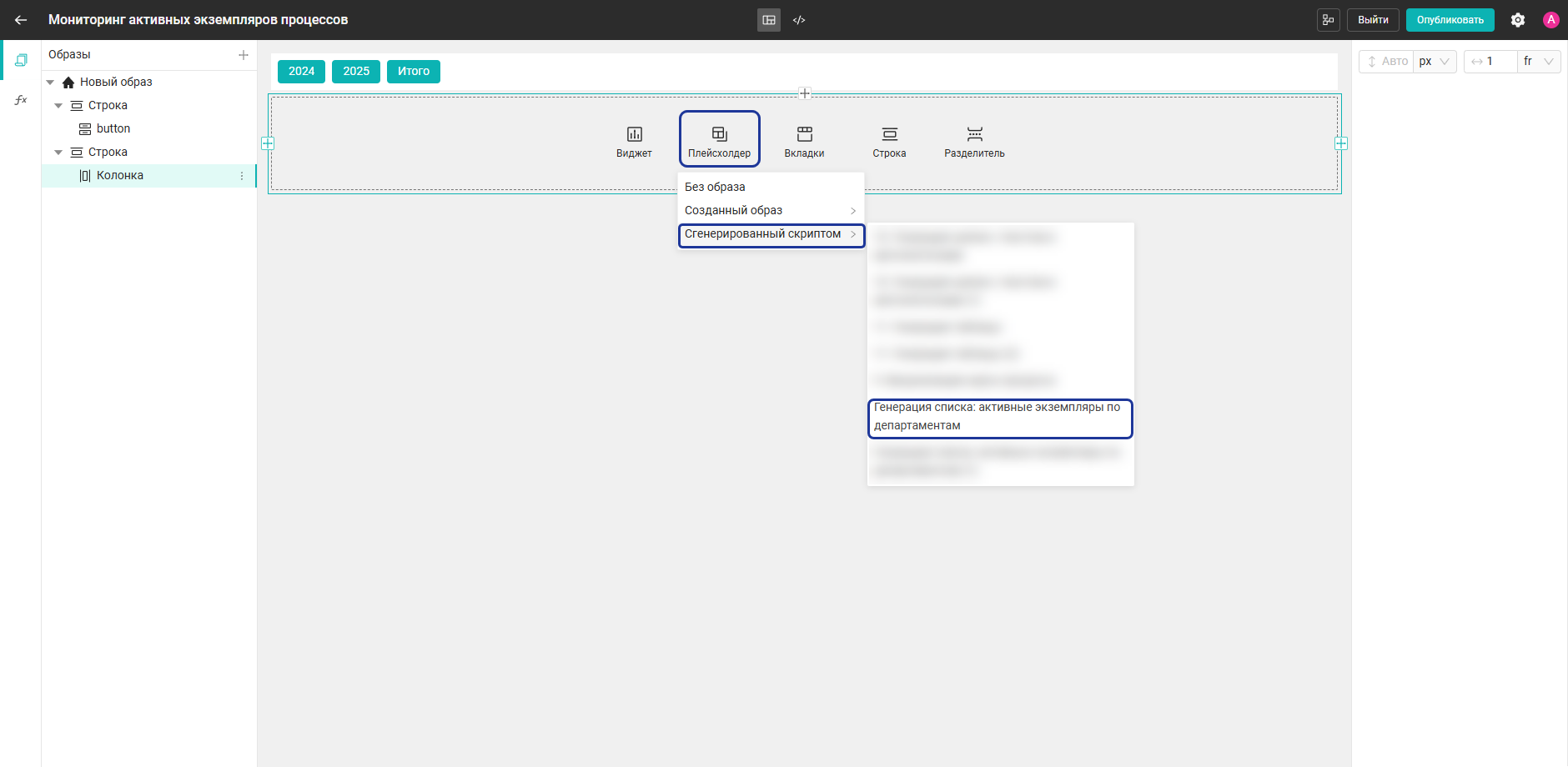Add a new образ with plus icon
The width and height of the screenshot is (1568, 767).
[x=244, y=55]
